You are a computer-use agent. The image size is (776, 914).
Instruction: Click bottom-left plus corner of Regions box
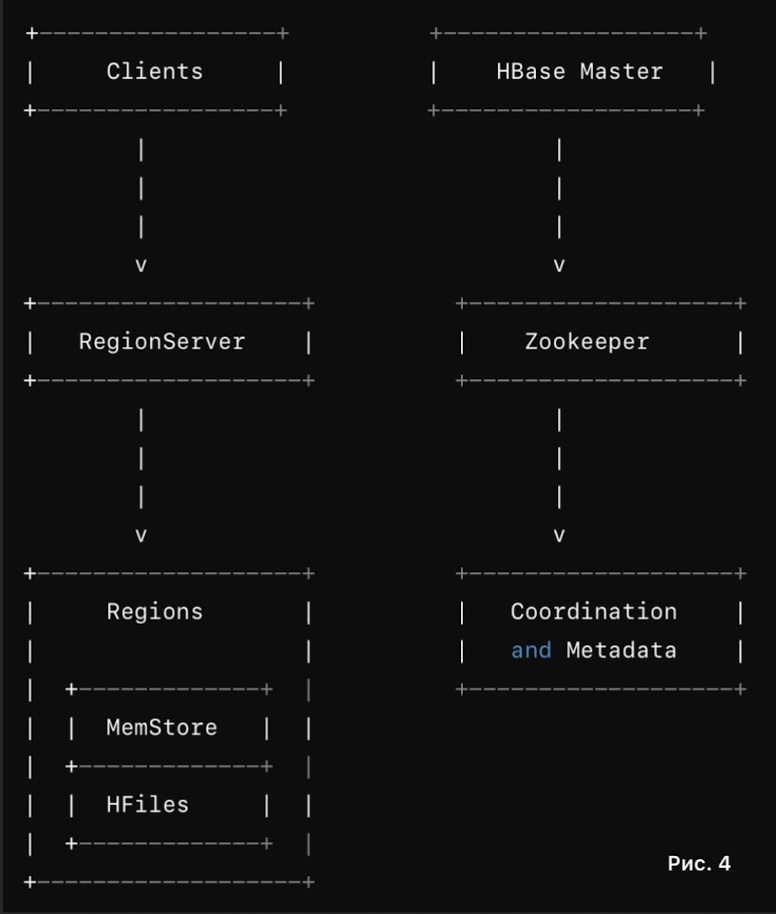[31, 882]
